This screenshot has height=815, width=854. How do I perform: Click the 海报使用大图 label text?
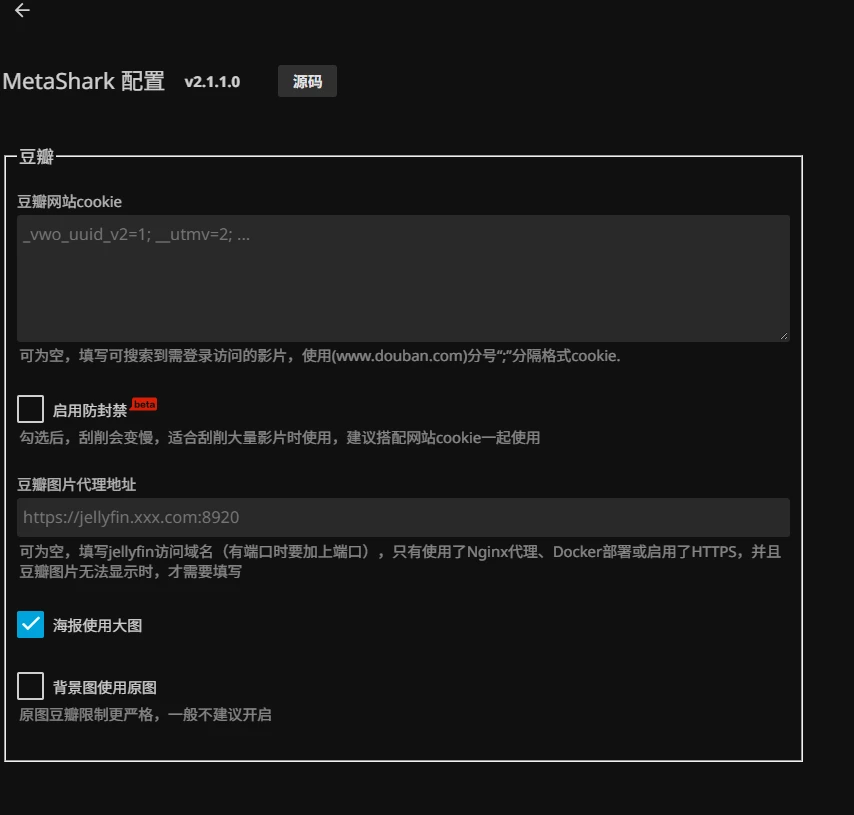(97, 625)
